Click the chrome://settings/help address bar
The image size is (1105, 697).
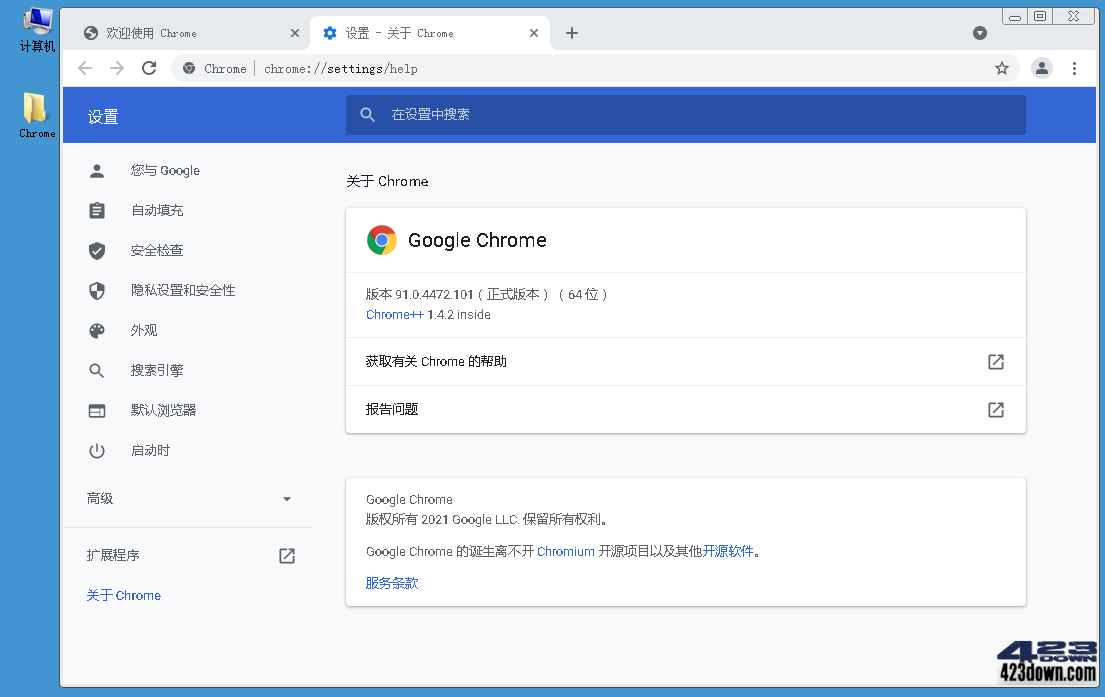click(595, 68)
